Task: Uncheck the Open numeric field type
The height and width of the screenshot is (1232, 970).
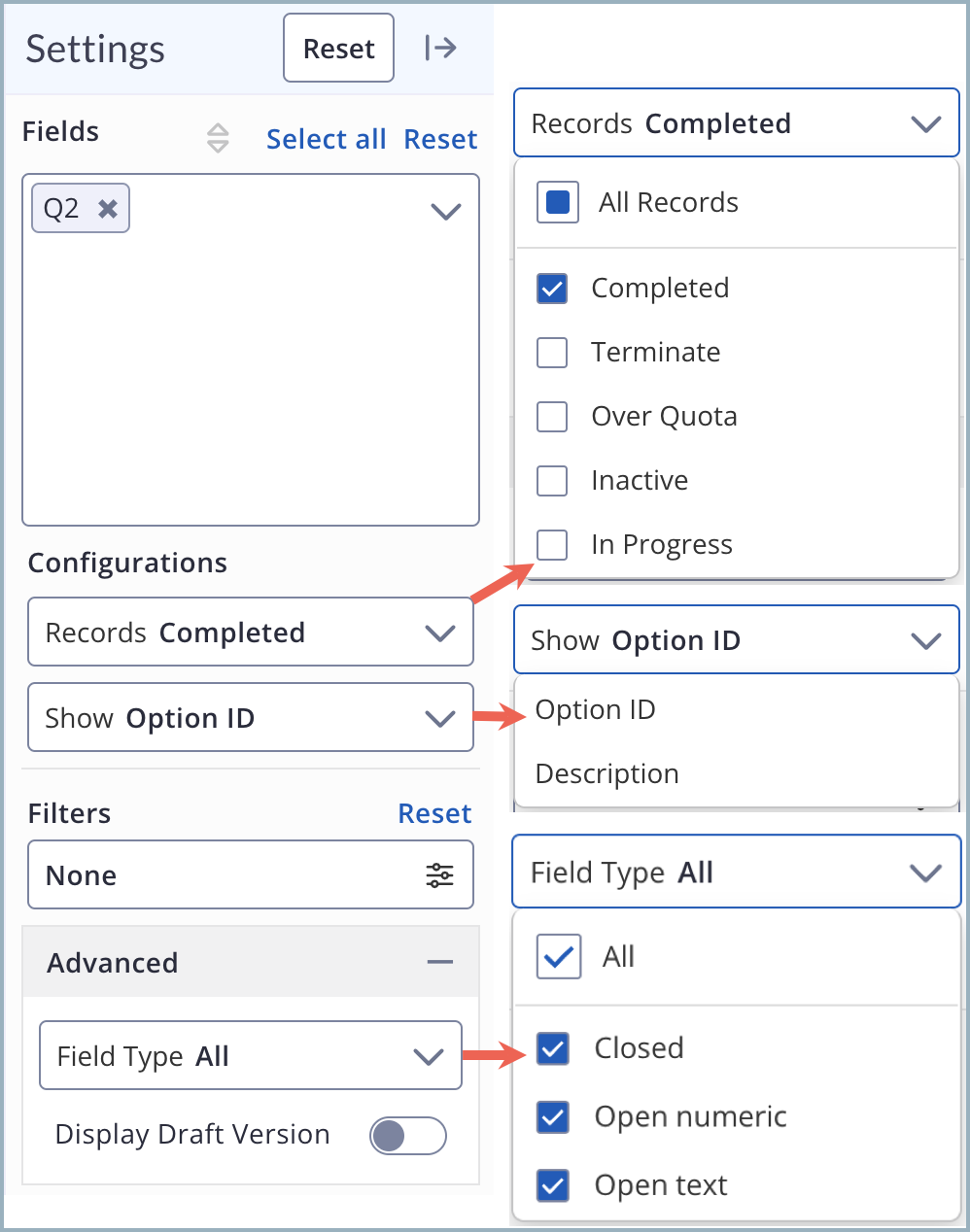Action: coord(553,1117)
